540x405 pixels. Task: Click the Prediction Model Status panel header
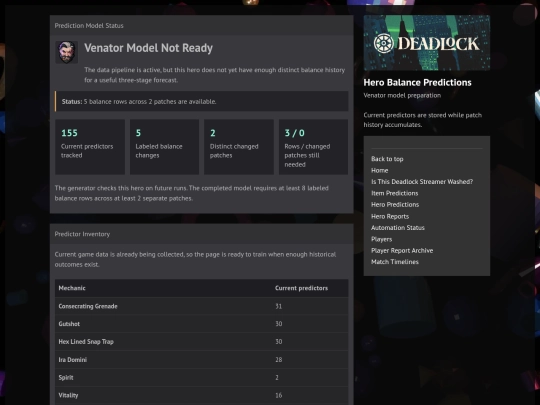click(x=201, y=25)
